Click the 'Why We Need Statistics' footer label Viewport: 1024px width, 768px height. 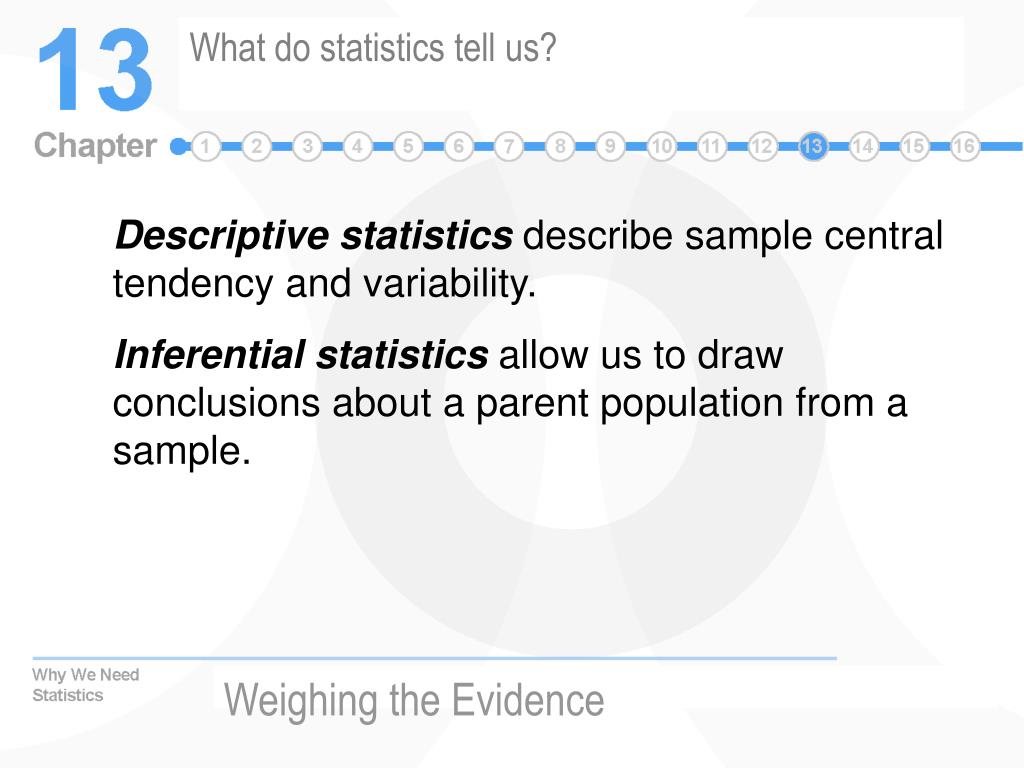click(86, 685)
